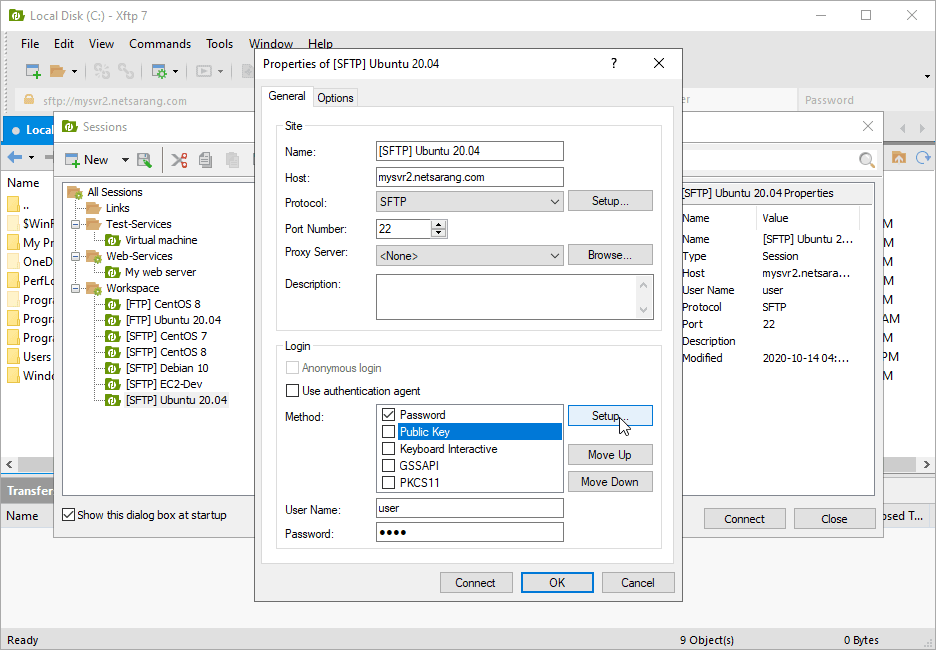Open the folder icon in Xftp toolbar
Image resolution: width=936 pixels, height=650 pixels.
tap(57, 72)
